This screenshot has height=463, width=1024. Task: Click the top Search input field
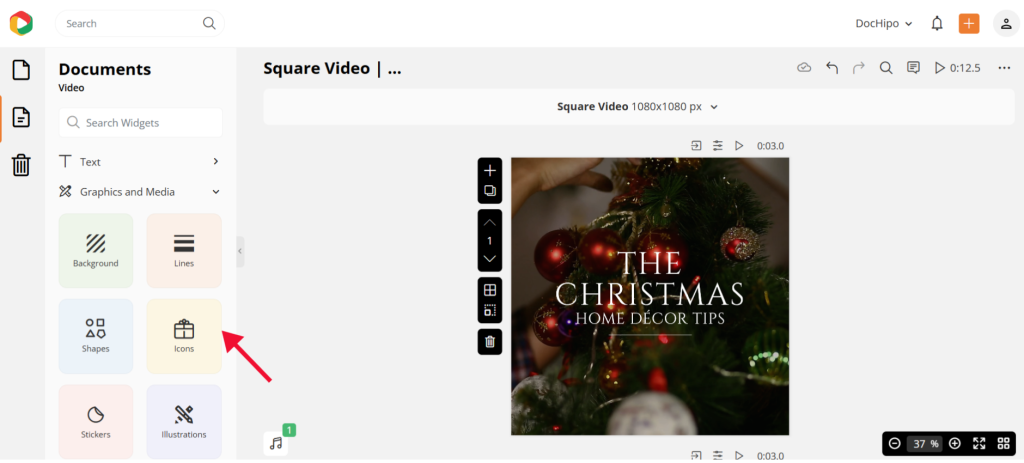pos(140,24)
